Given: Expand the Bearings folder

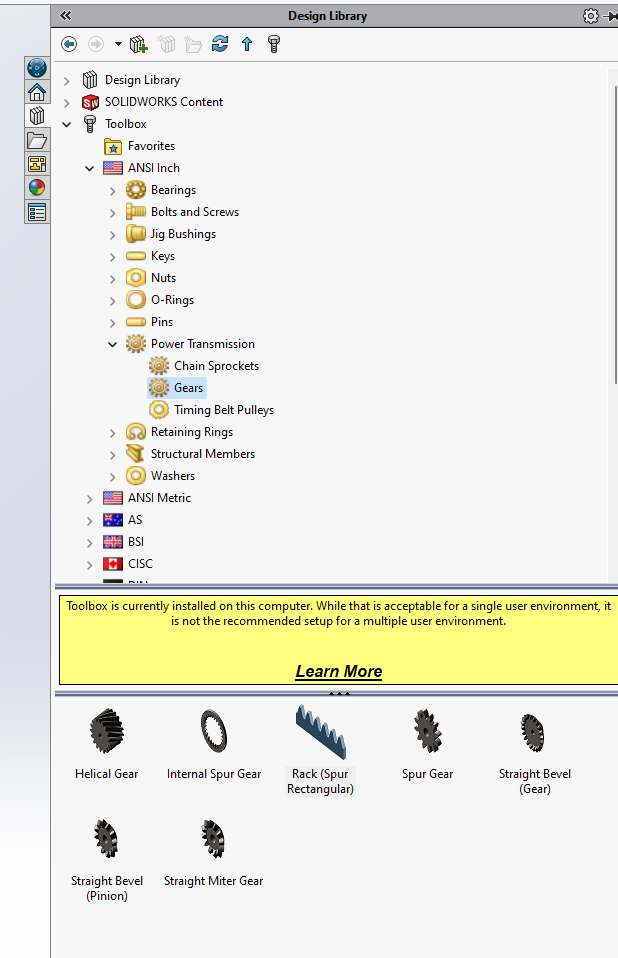Looking at the screenshot, I should 112,191.
